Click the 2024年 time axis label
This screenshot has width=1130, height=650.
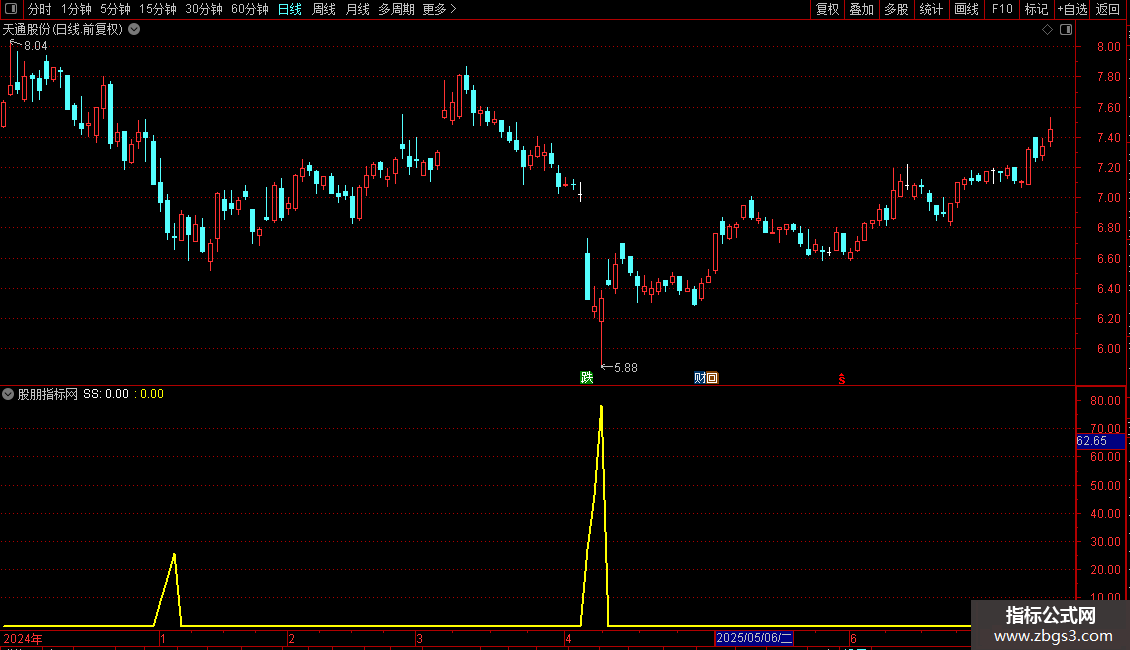23,638
